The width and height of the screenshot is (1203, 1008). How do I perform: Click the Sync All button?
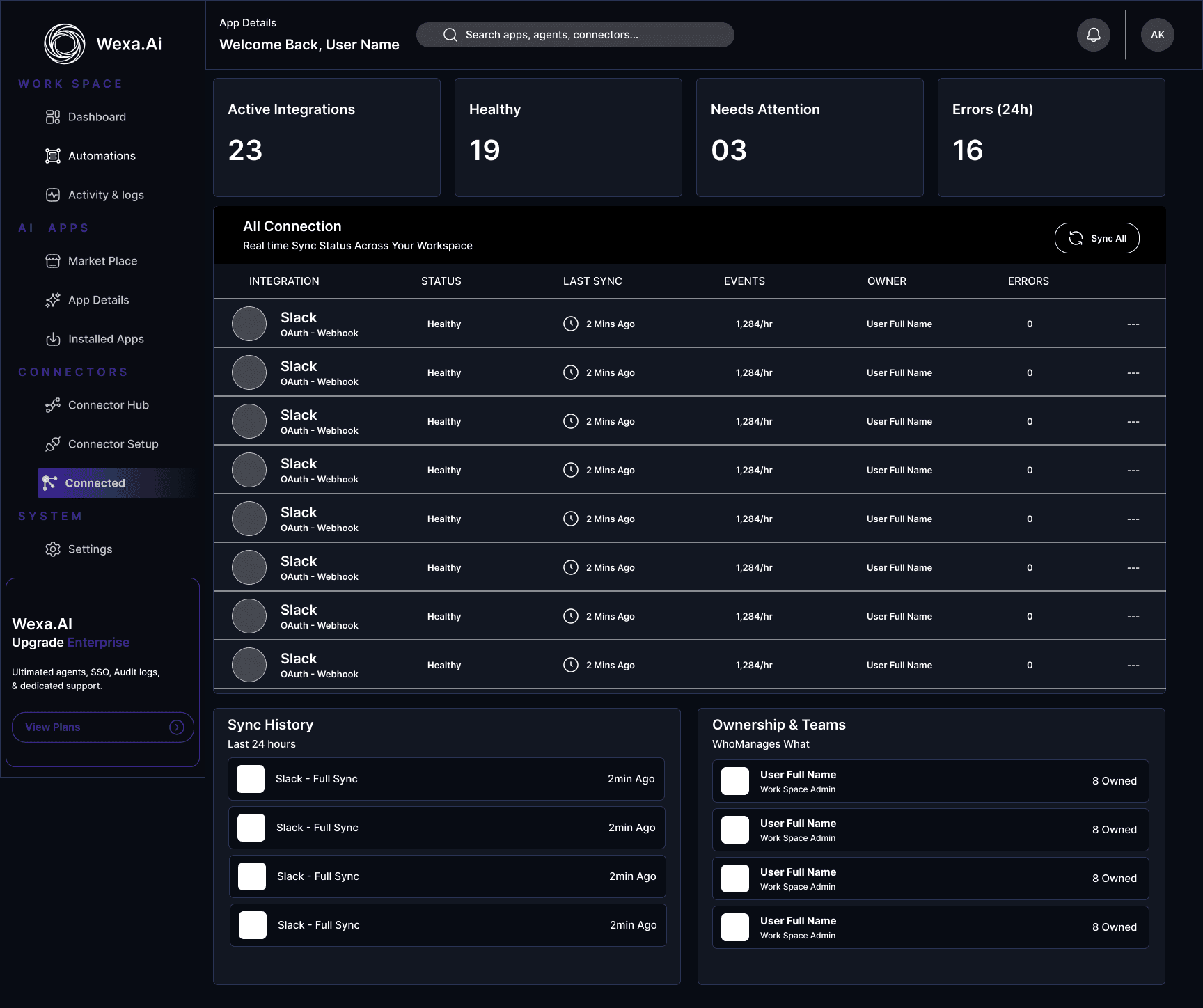(1097, 238)
